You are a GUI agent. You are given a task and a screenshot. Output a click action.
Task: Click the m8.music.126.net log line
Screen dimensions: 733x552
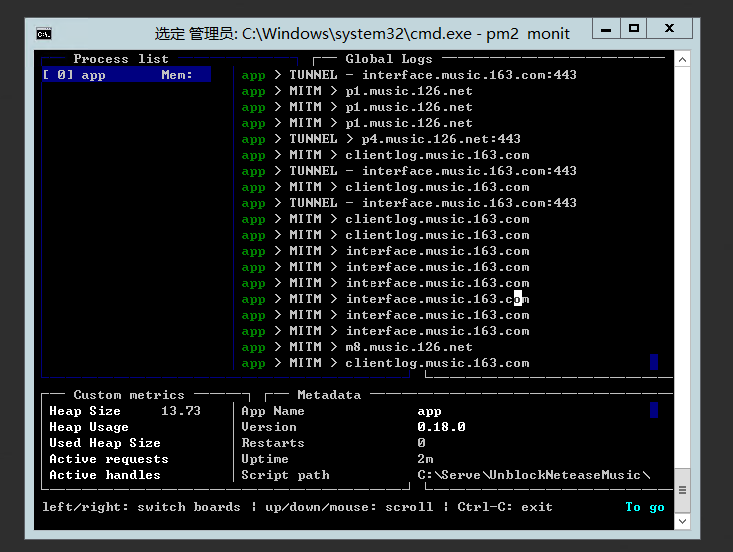click(408, 347)
